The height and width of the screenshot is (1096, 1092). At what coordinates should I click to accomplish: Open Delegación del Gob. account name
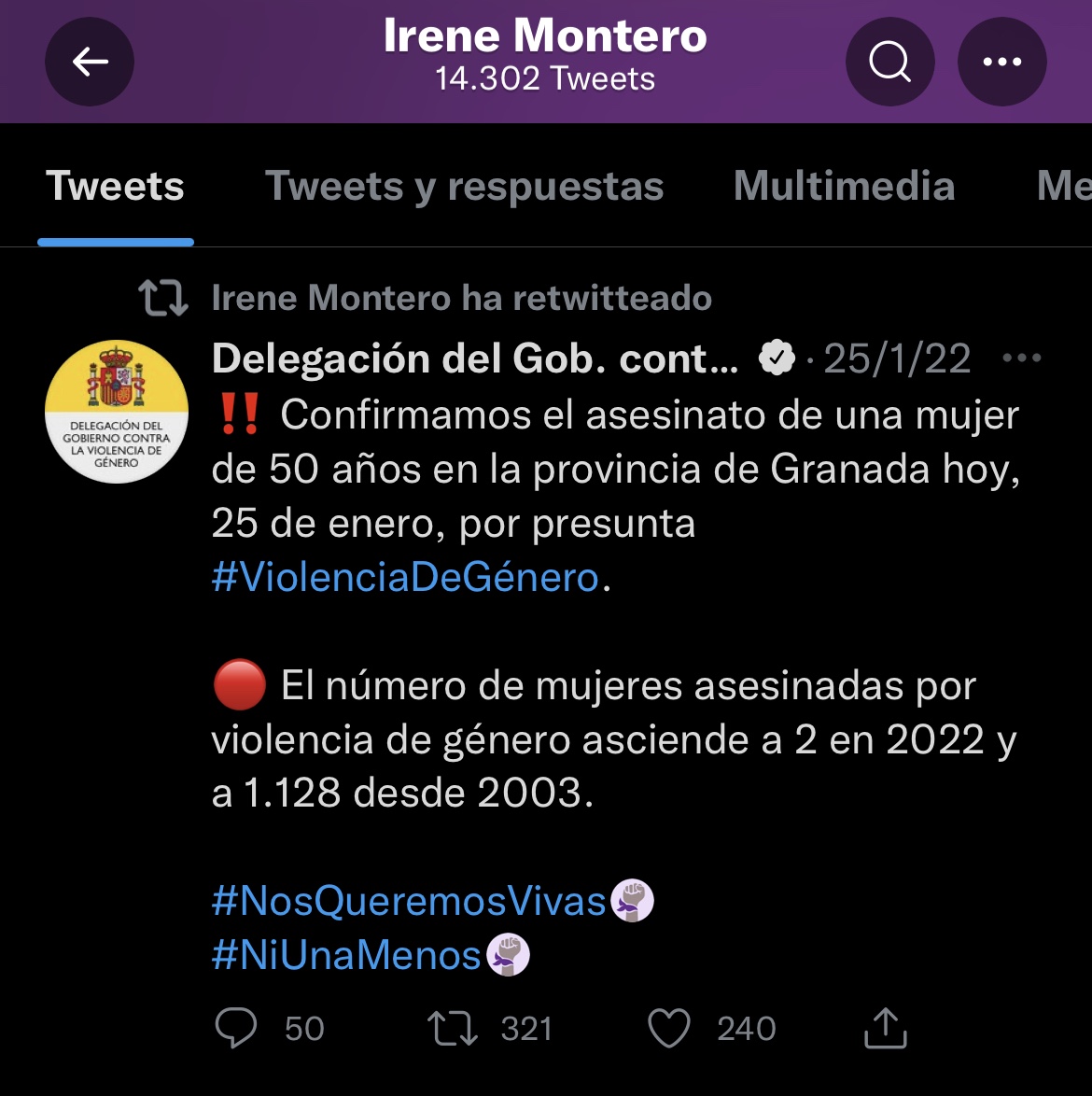click(x=474, y=358)
